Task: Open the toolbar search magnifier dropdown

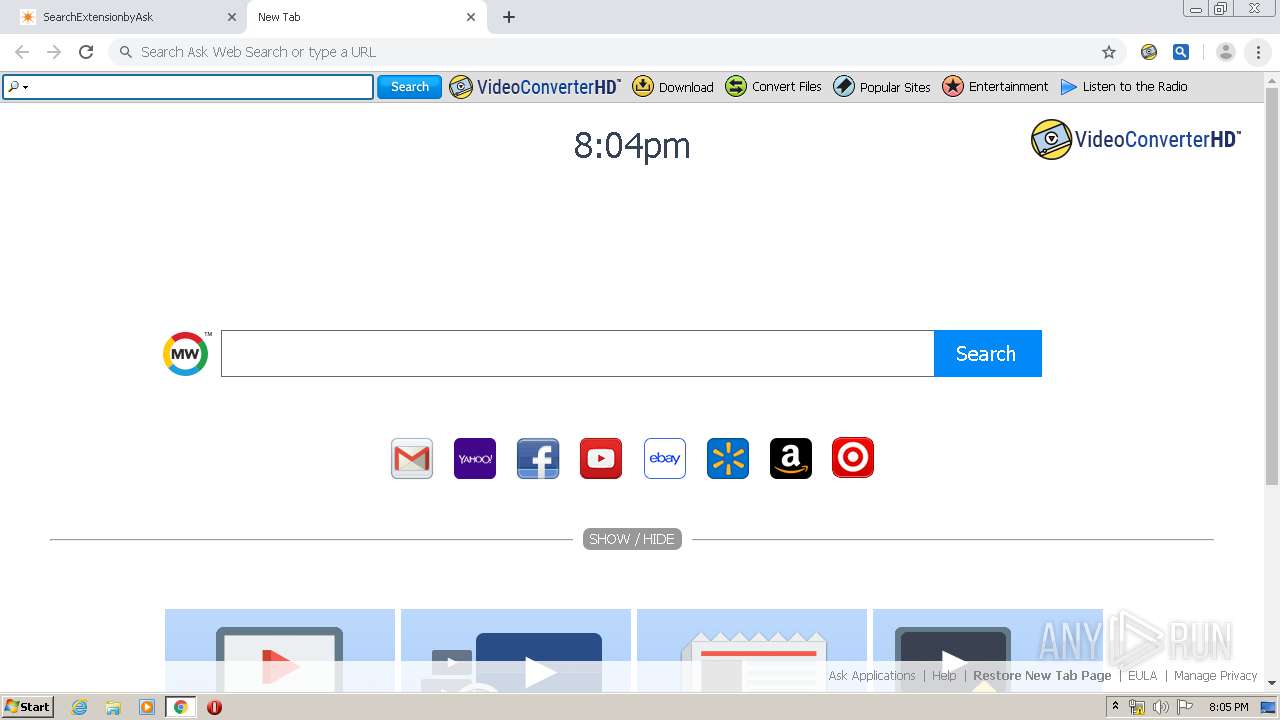Action: [x=18, y=87]
